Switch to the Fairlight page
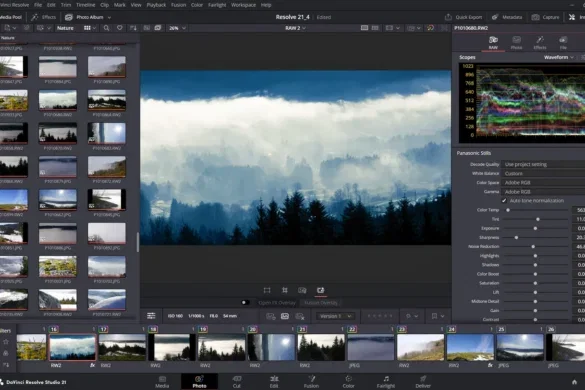The width and height of the screenshot is (585, 390). tap(386, 382)
